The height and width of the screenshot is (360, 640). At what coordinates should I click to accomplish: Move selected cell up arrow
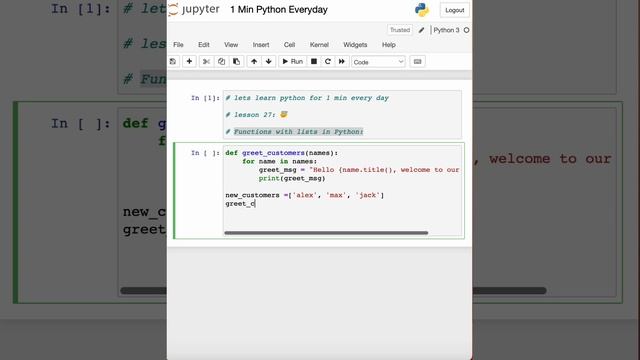pyautogui.click(x=254, y=62)
